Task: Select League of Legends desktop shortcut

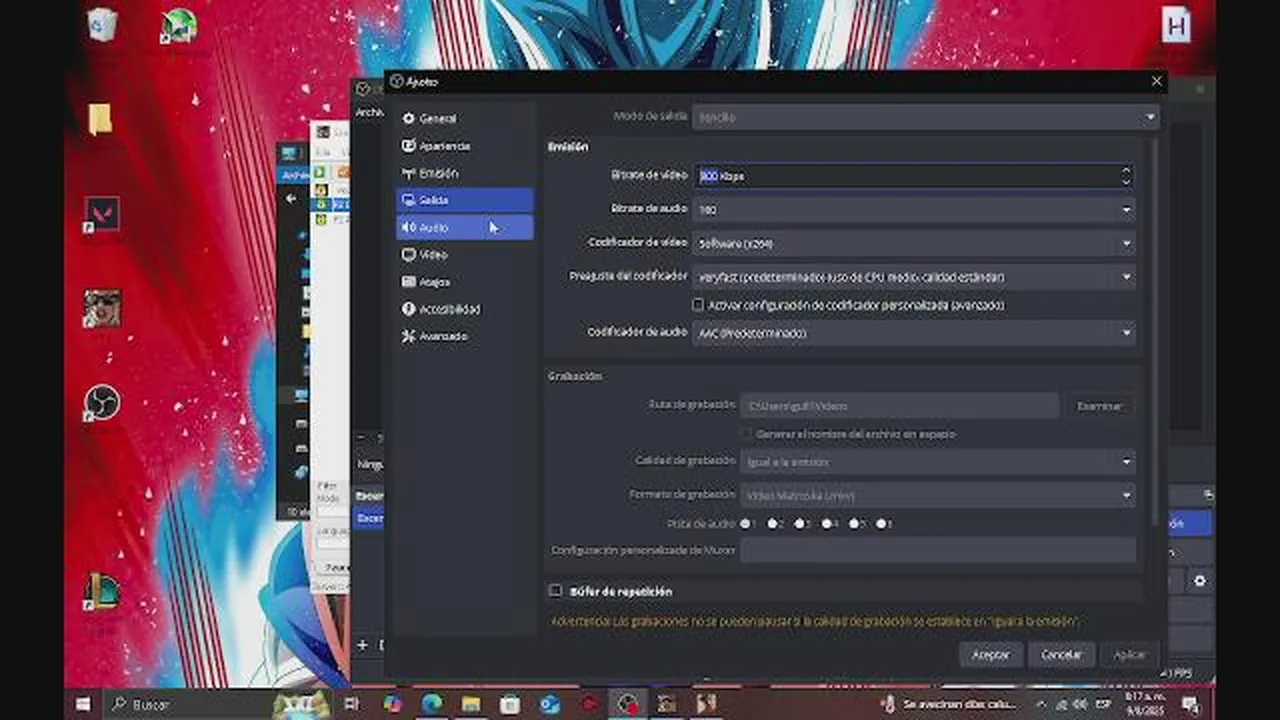Action: [102, 592]
